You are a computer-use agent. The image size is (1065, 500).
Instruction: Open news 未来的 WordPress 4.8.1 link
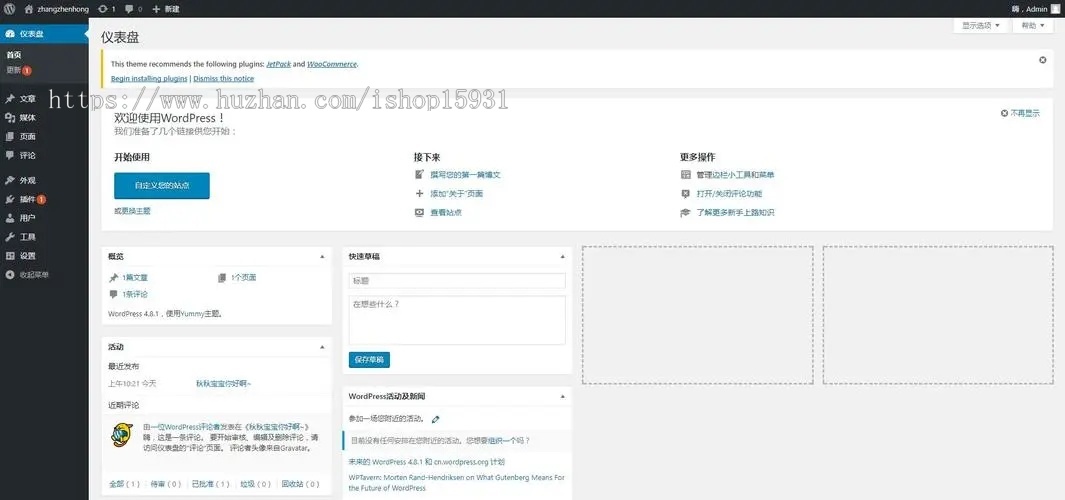427,461
